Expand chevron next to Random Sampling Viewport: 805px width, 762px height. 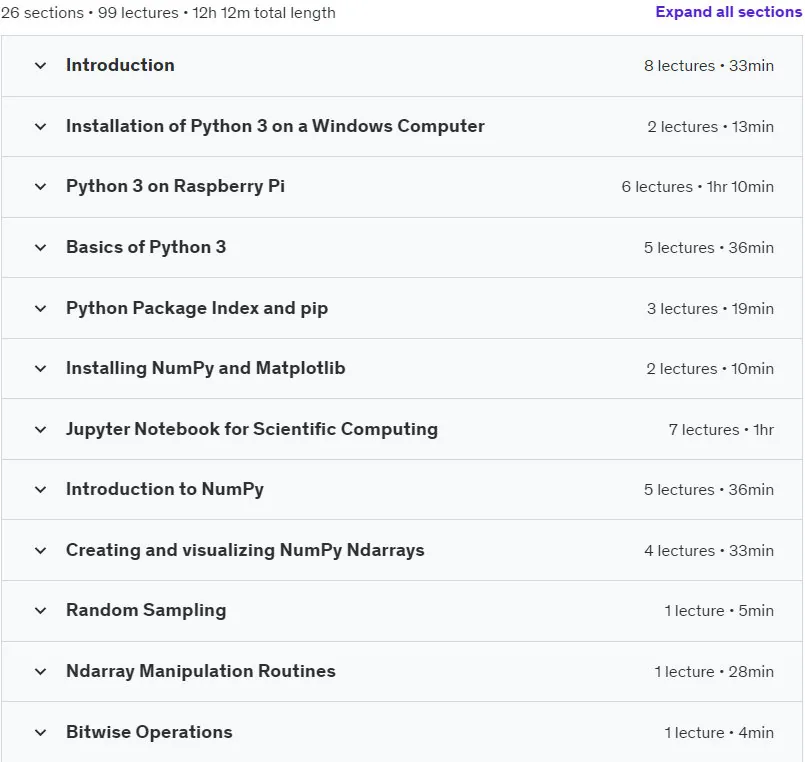click(41, 611)
